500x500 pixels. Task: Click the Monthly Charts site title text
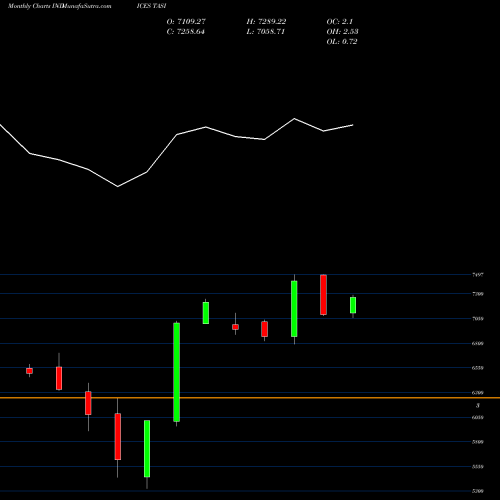pos(59,6)
